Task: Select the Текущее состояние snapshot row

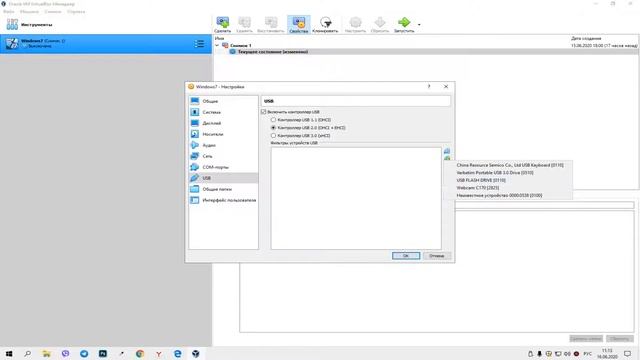Action: (427, 52)
